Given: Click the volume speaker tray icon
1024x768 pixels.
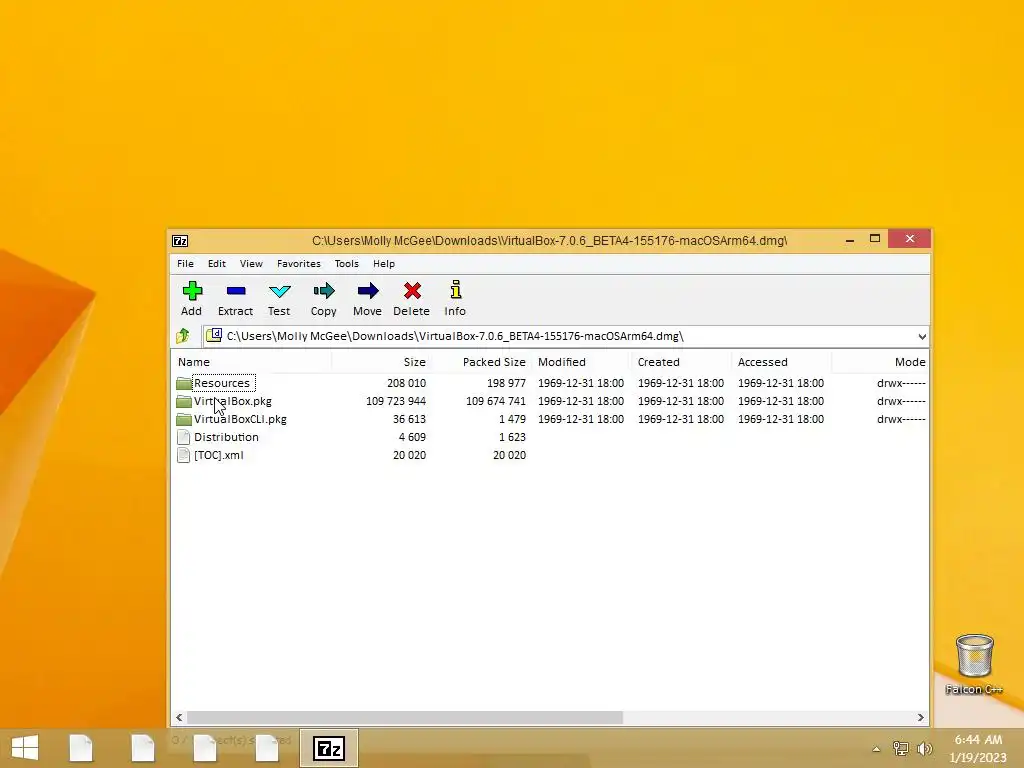Looking at the screenshot, I should [x=924, y=748].
